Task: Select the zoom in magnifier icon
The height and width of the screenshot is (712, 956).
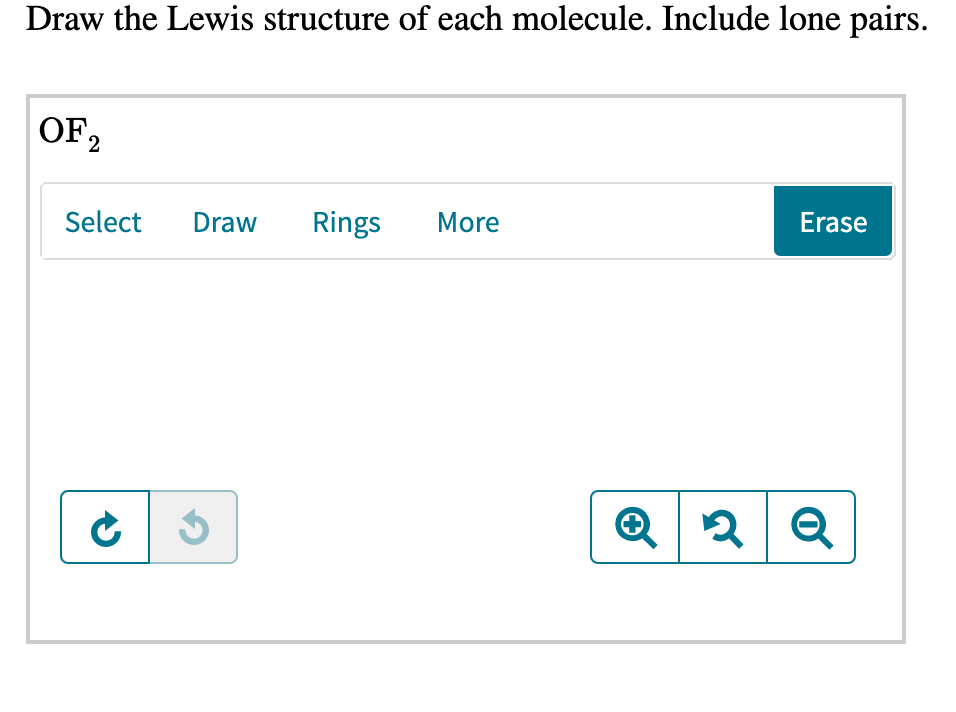Action: [x=634, y=527]
